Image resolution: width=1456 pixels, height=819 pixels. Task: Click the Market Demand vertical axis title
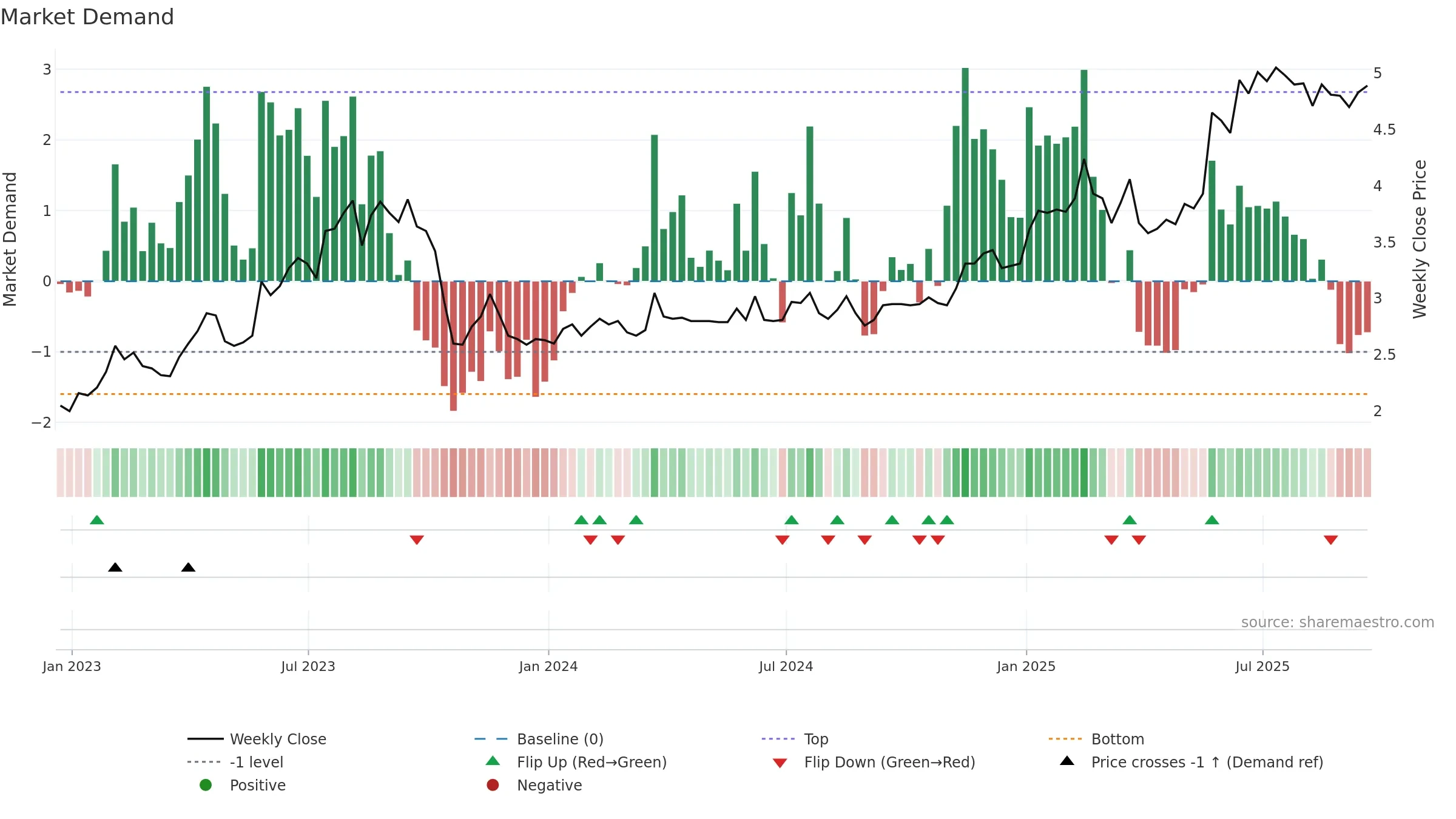pyautogui.click(x=10, y=239)
